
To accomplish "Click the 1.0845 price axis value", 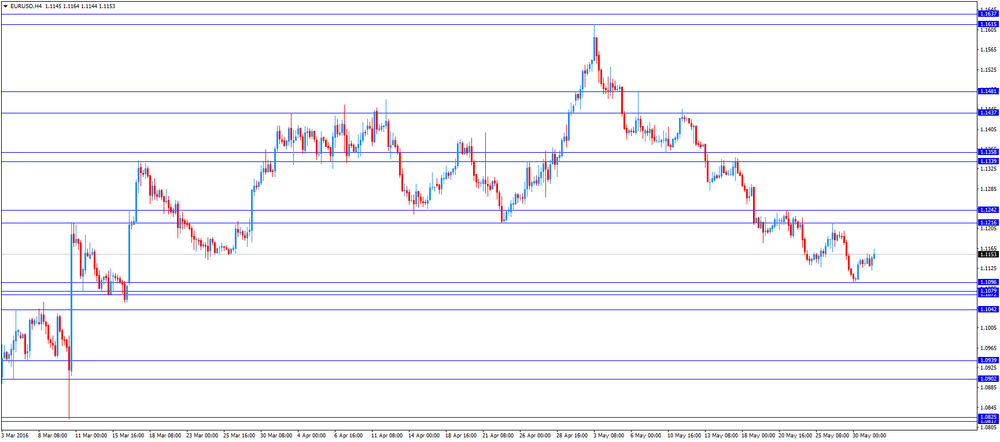I will pos(989,408).
